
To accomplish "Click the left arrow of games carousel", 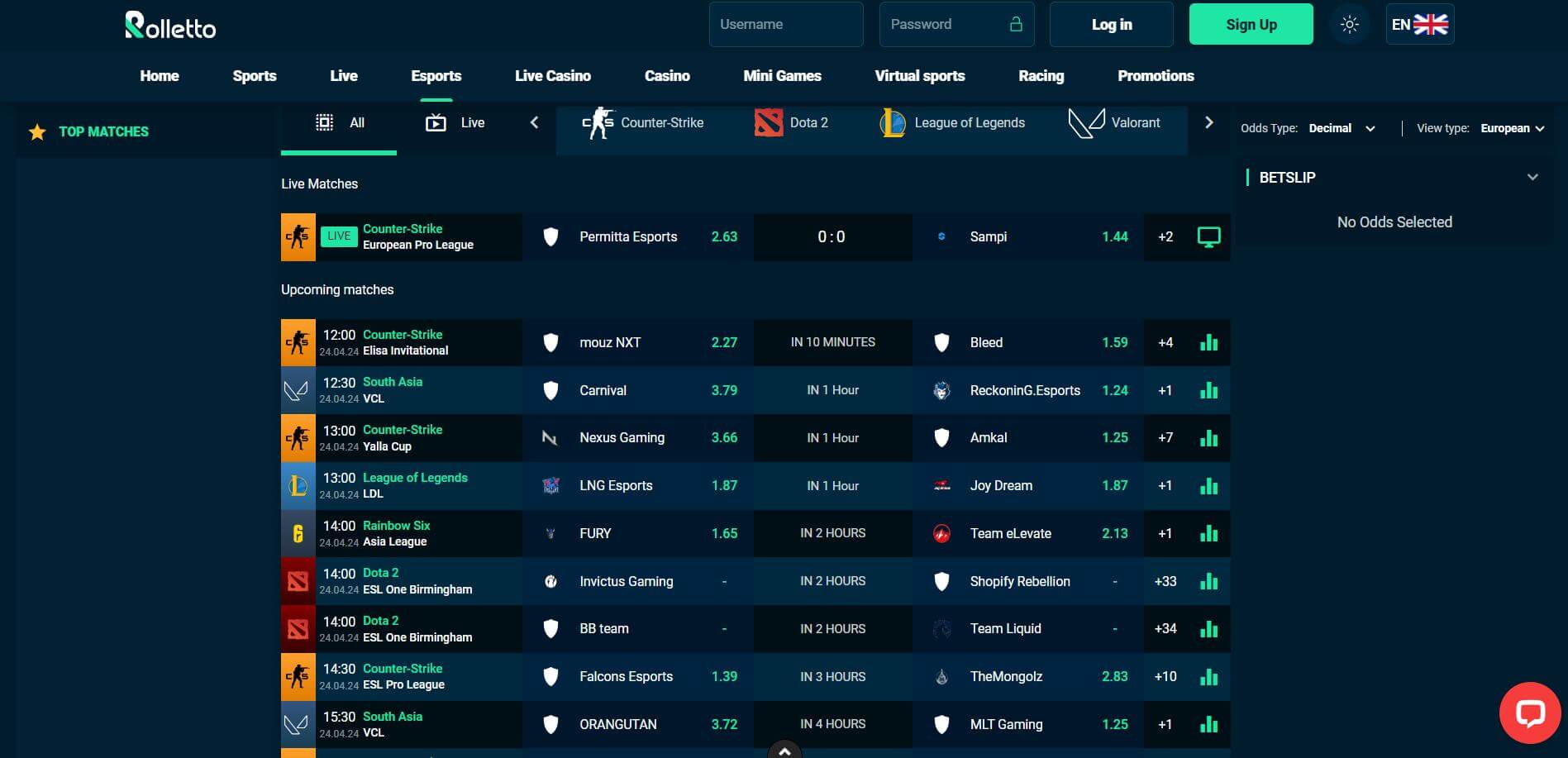I will tap(534, 122).
